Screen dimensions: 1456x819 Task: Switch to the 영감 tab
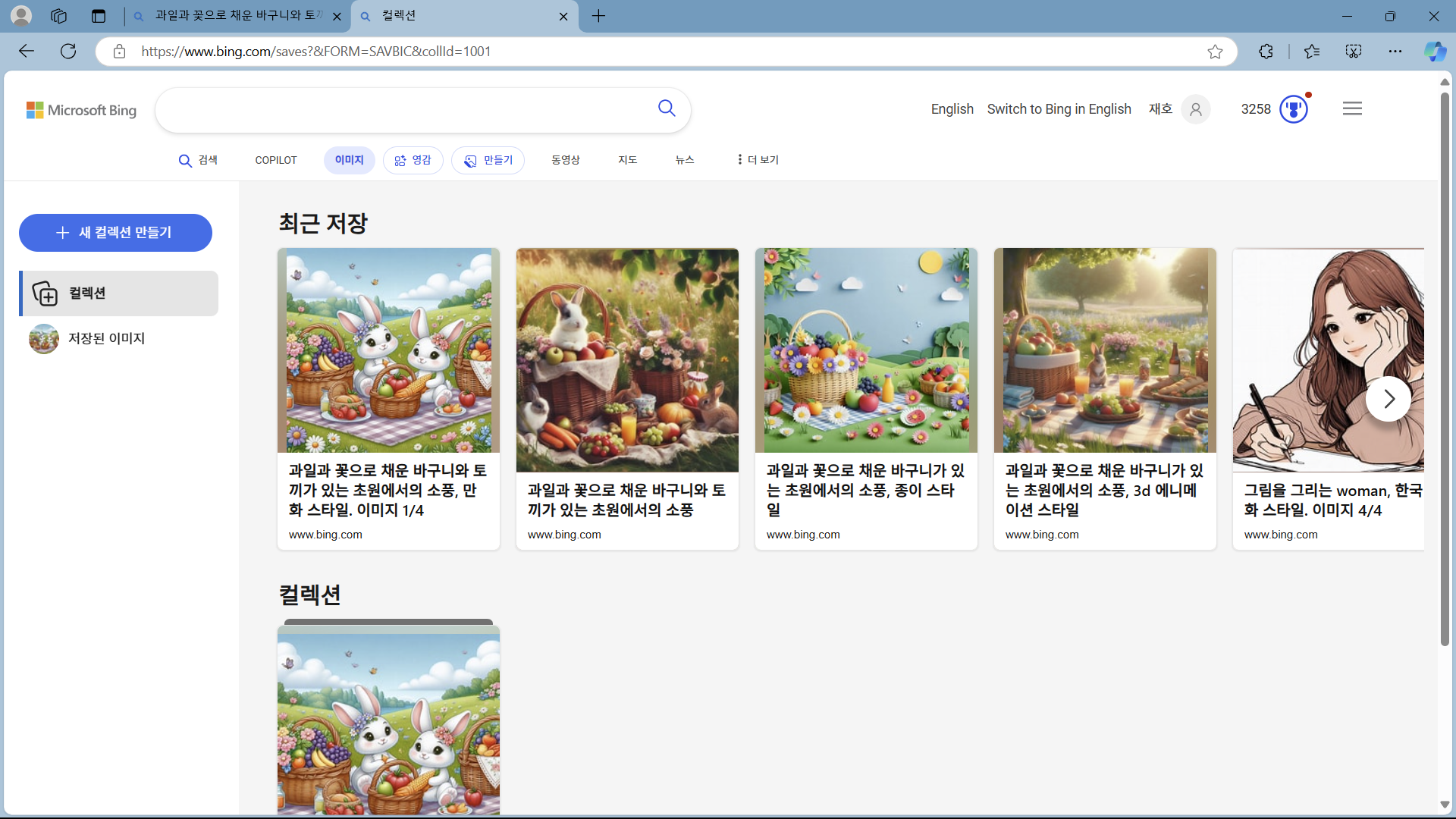click(413, 160)
